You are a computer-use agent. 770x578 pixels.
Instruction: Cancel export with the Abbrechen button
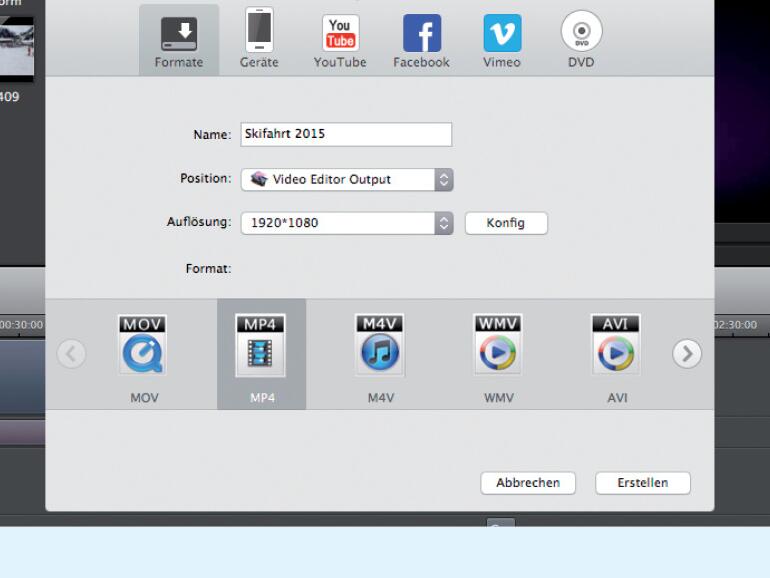(x=528, y=483)
